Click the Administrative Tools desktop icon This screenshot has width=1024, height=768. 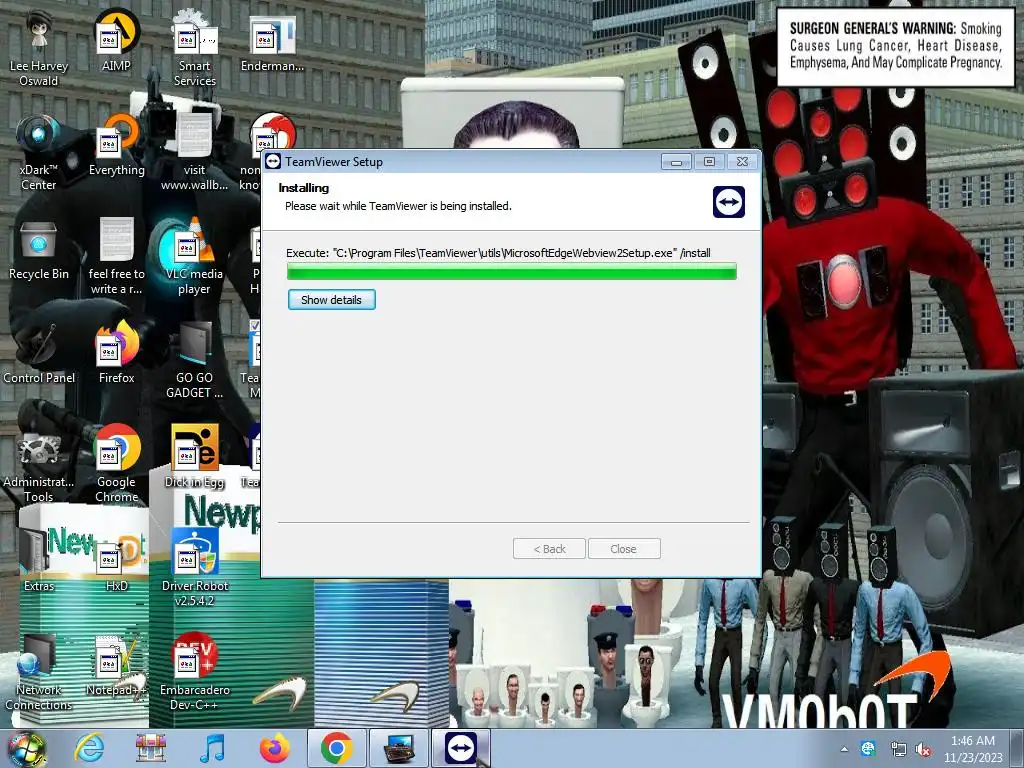point(39,464)
